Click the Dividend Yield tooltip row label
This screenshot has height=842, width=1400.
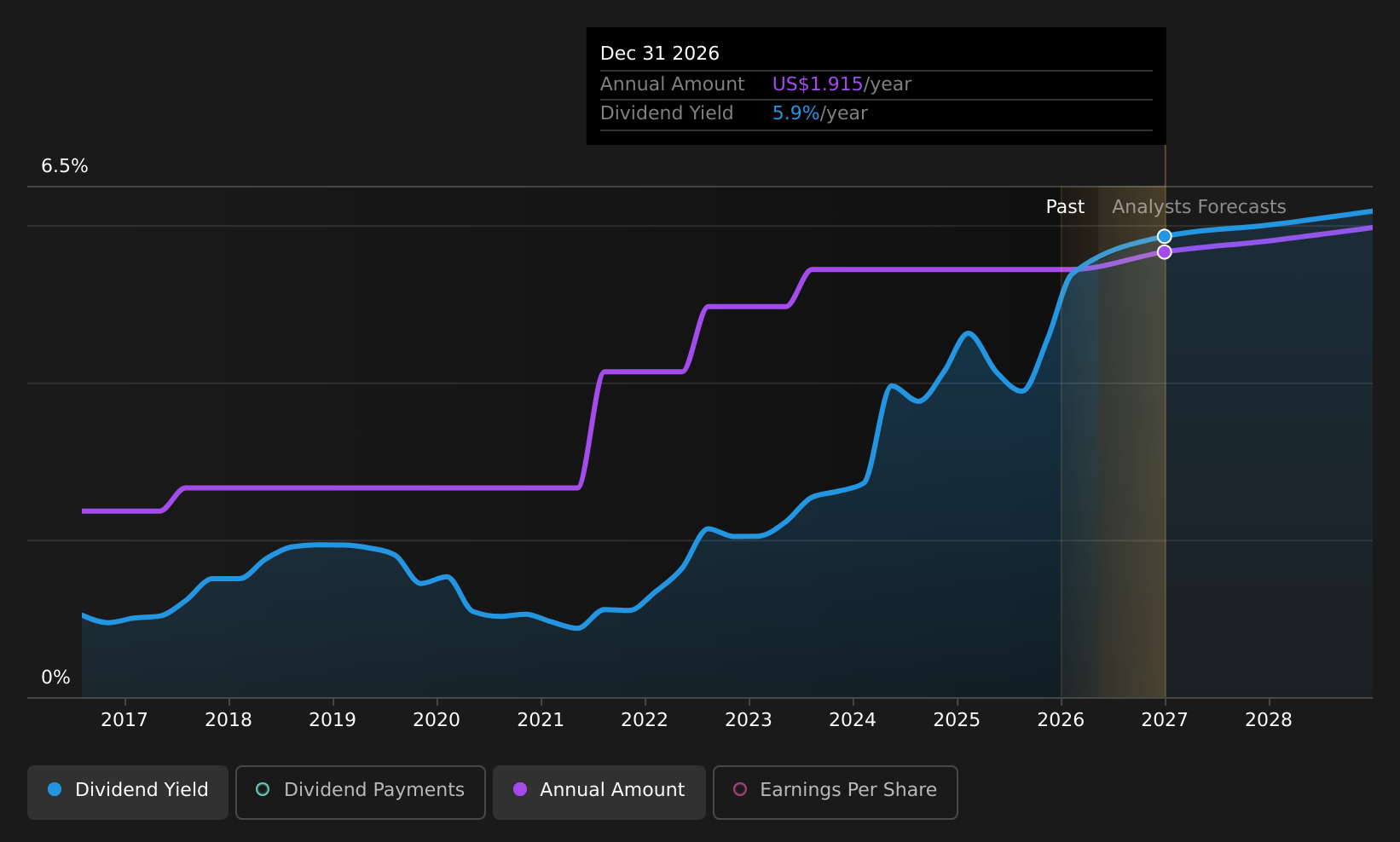(667, 113)
